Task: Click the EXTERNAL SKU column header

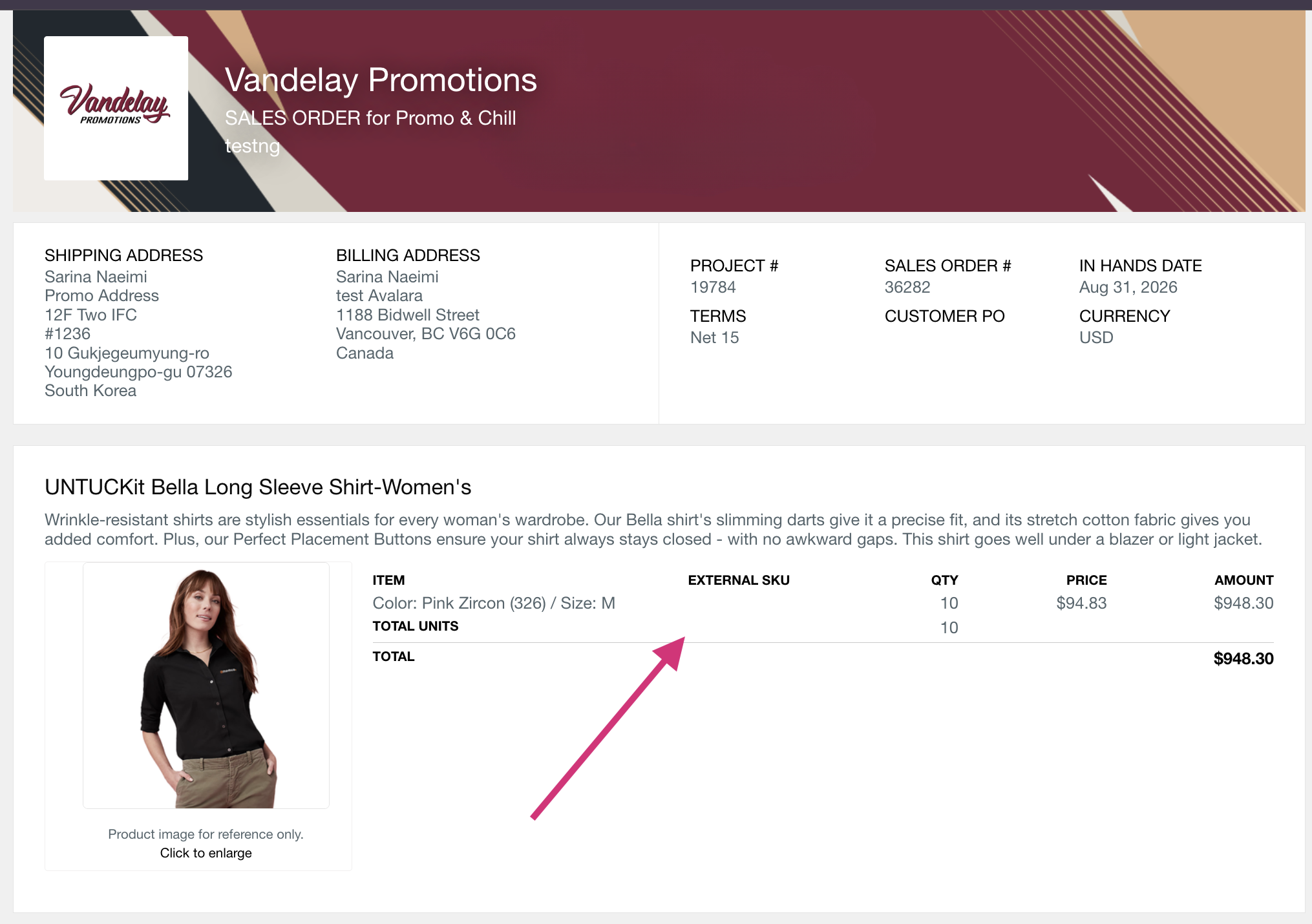Action: tap(739, 580)
